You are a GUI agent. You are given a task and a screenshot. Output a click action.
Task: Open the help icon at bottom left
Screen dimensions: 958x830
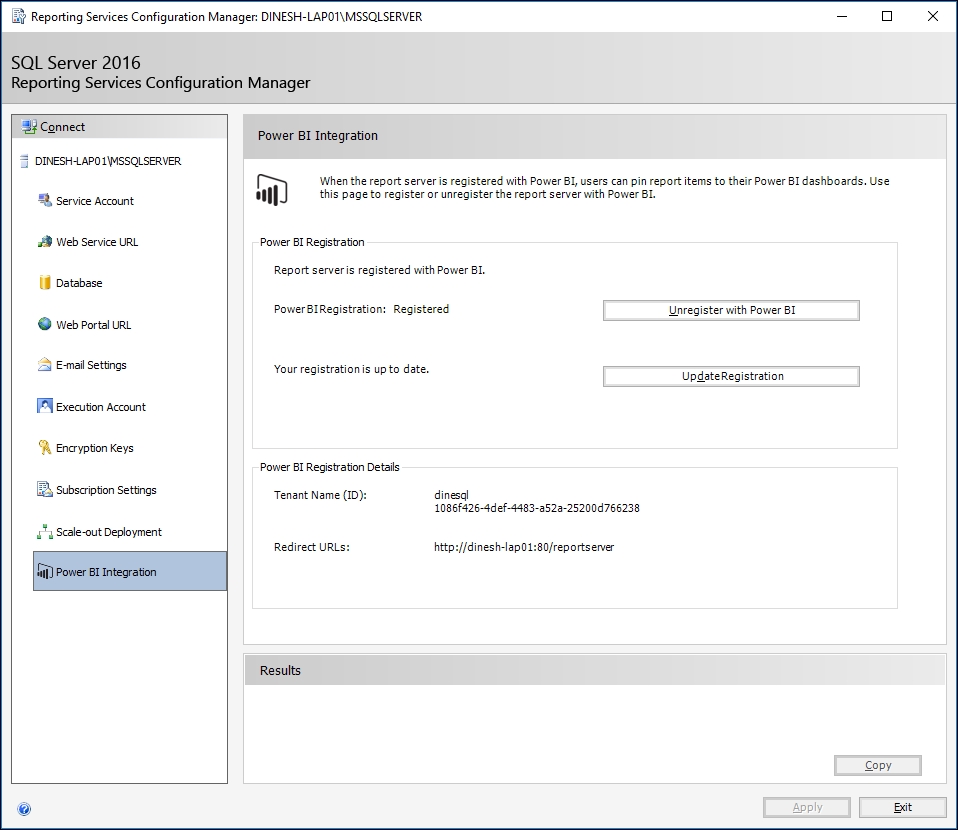pos(22,807)
